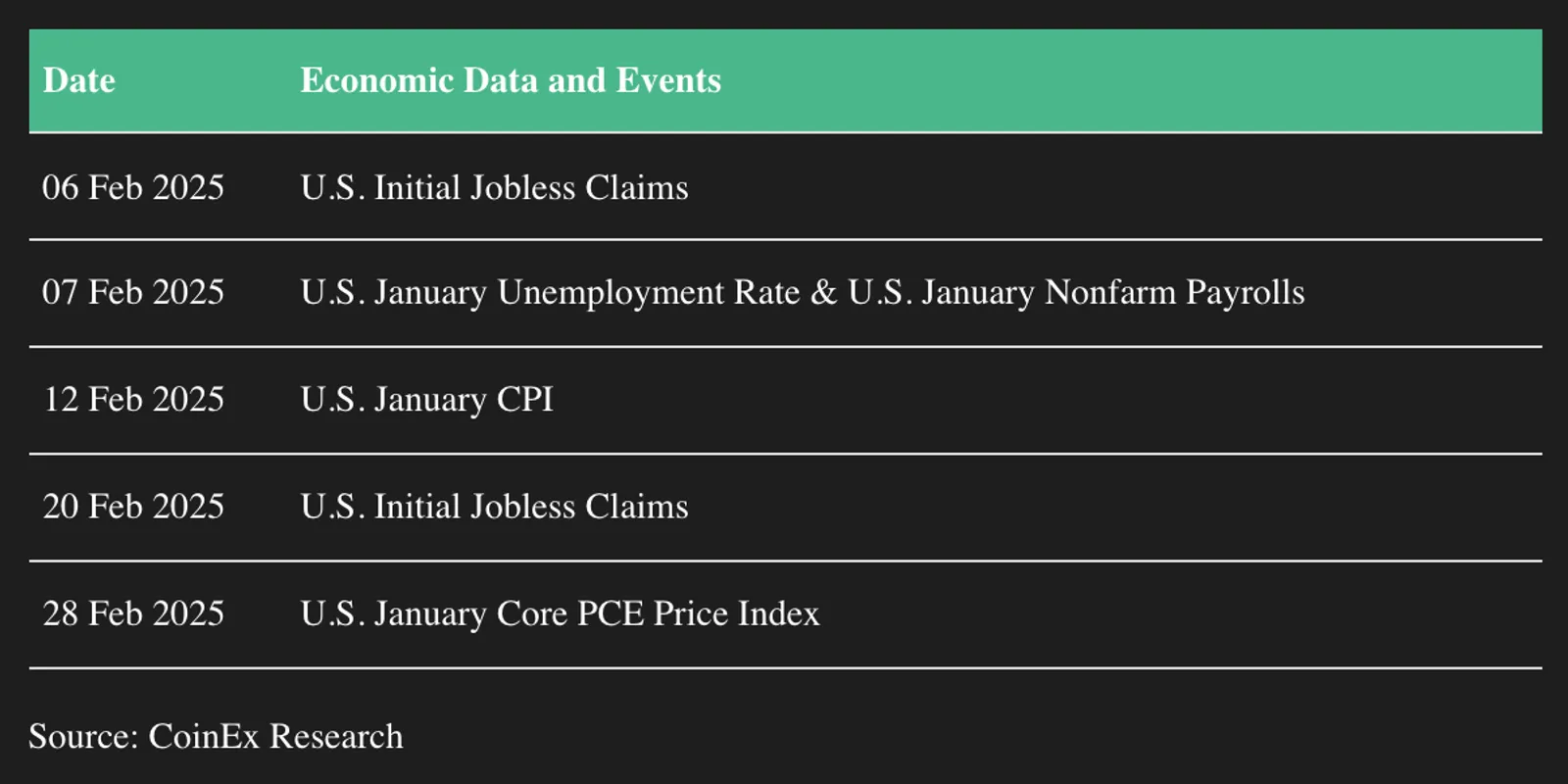Click the Date column header

[x=79, y=80]
